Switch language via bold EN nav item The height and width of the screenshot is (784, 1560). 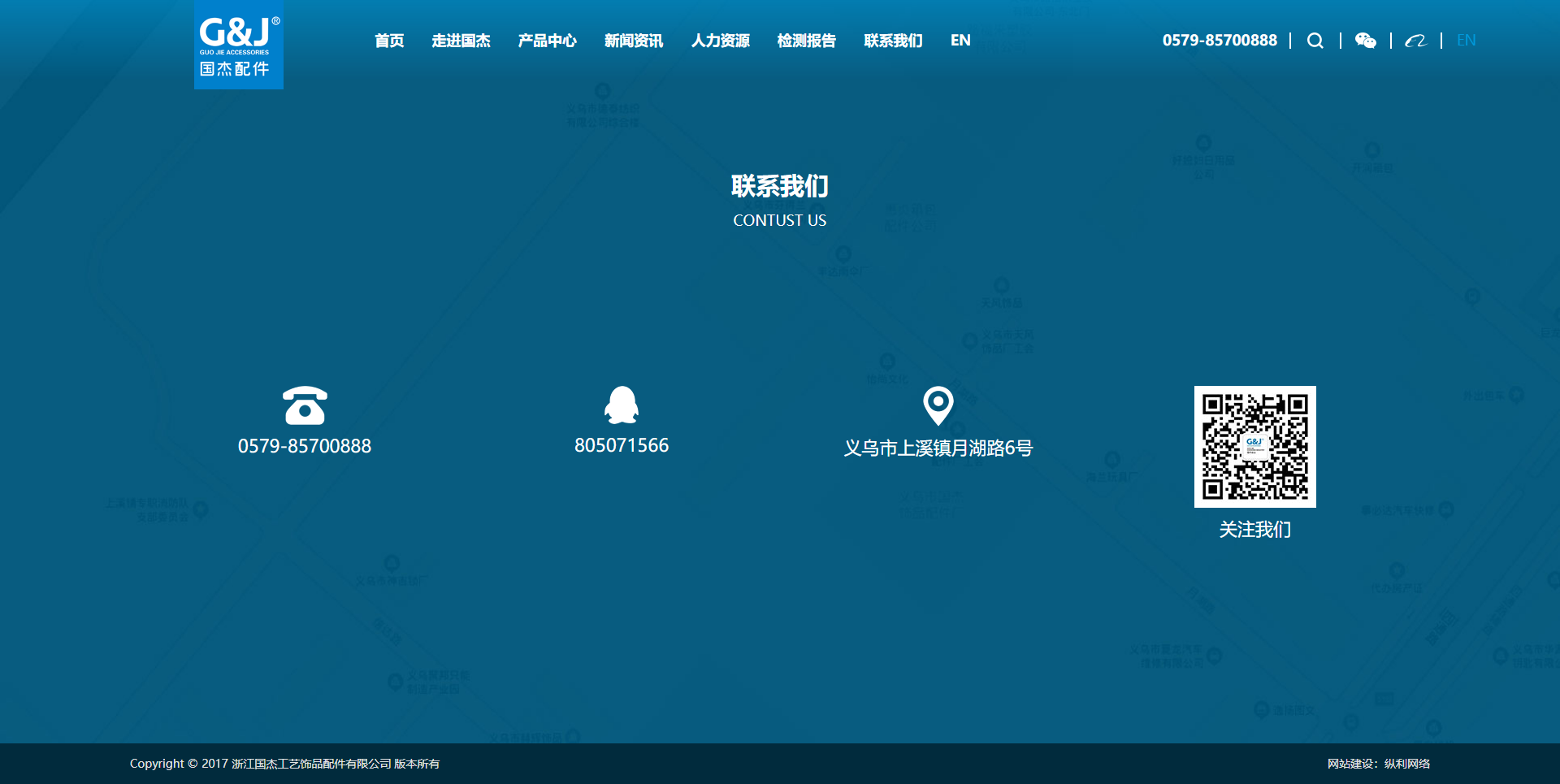coord(960,41)
